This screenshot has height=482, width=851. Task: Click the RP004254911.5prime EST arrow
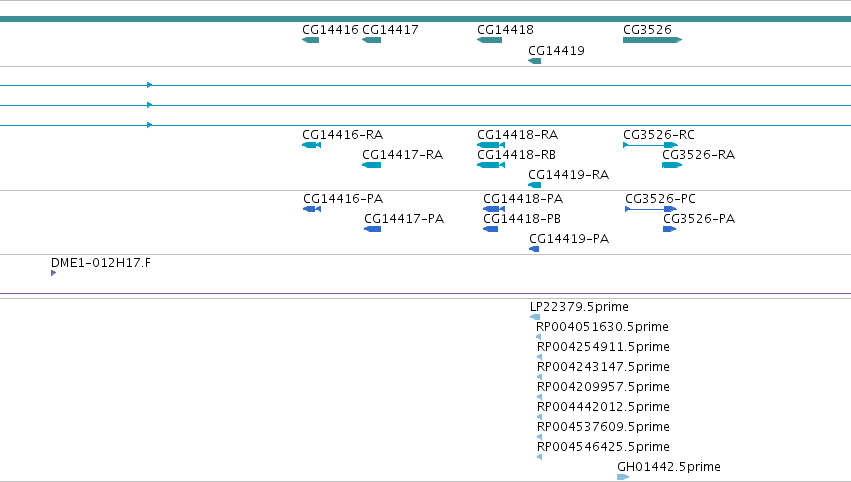(539, 357)
